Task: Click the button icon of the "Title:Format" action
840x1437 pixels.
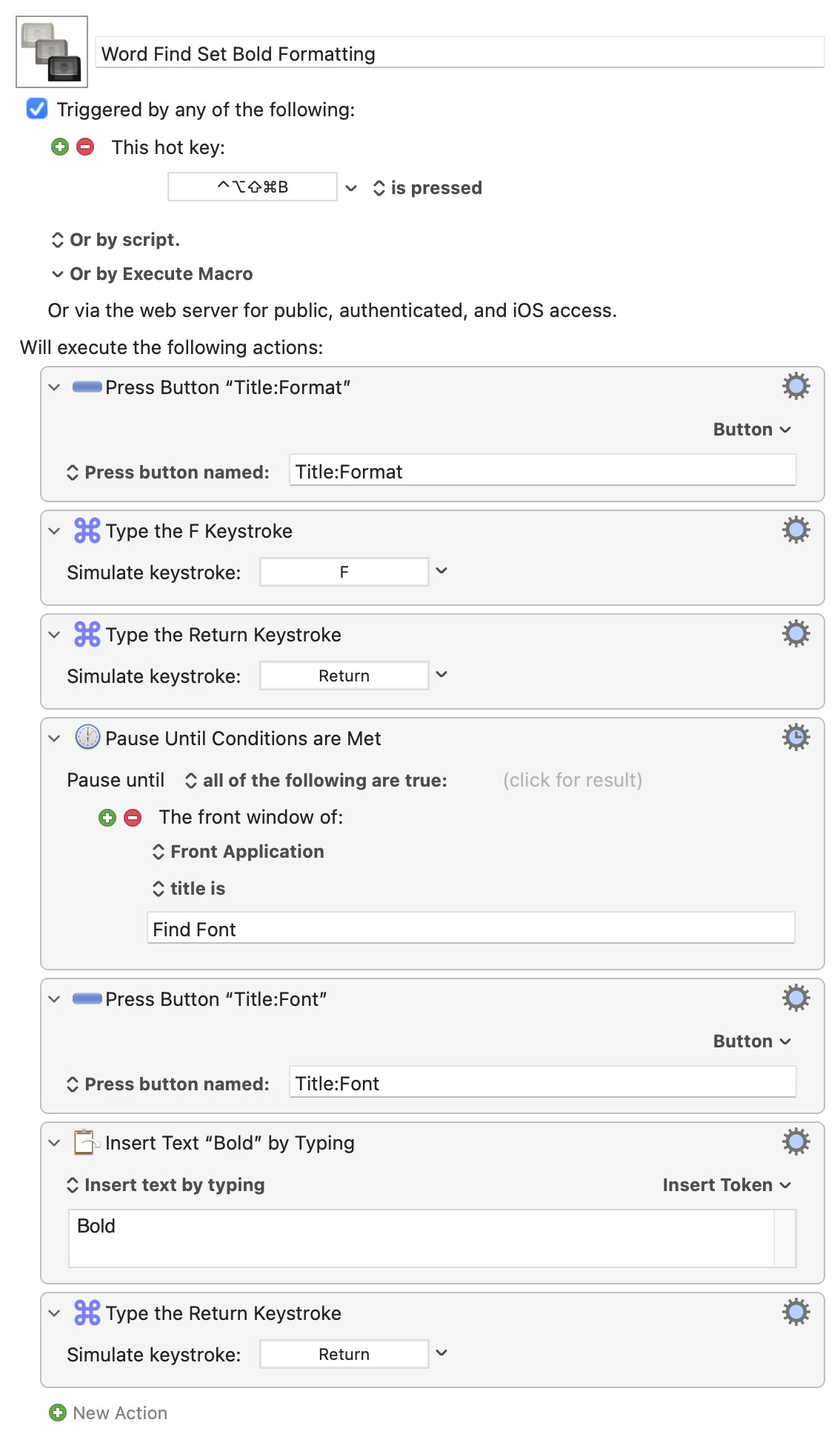Action: coord(87,387)
